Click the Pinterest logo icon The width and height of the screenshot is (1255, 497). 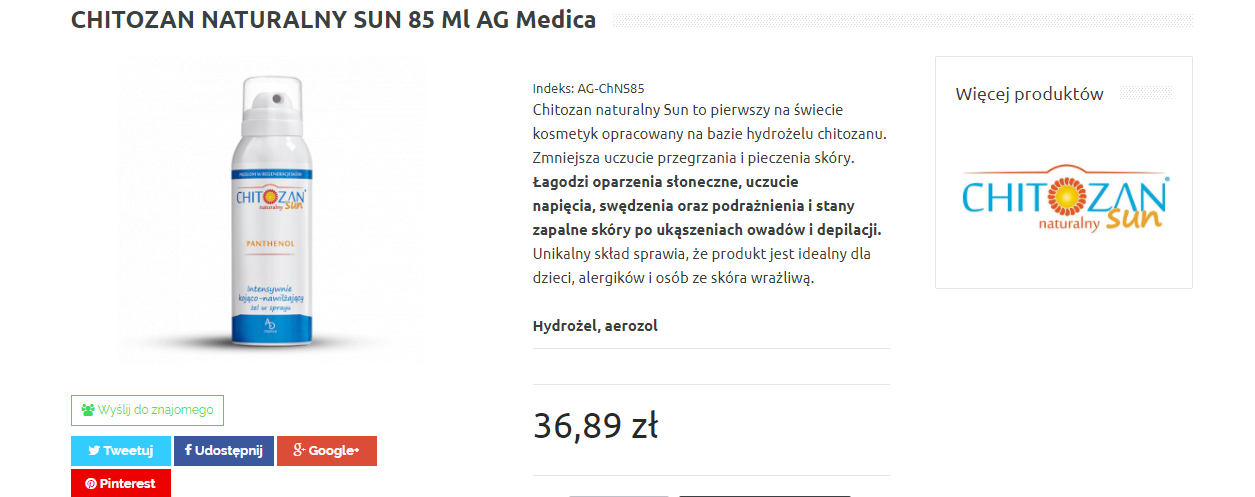tap(90, 483)
